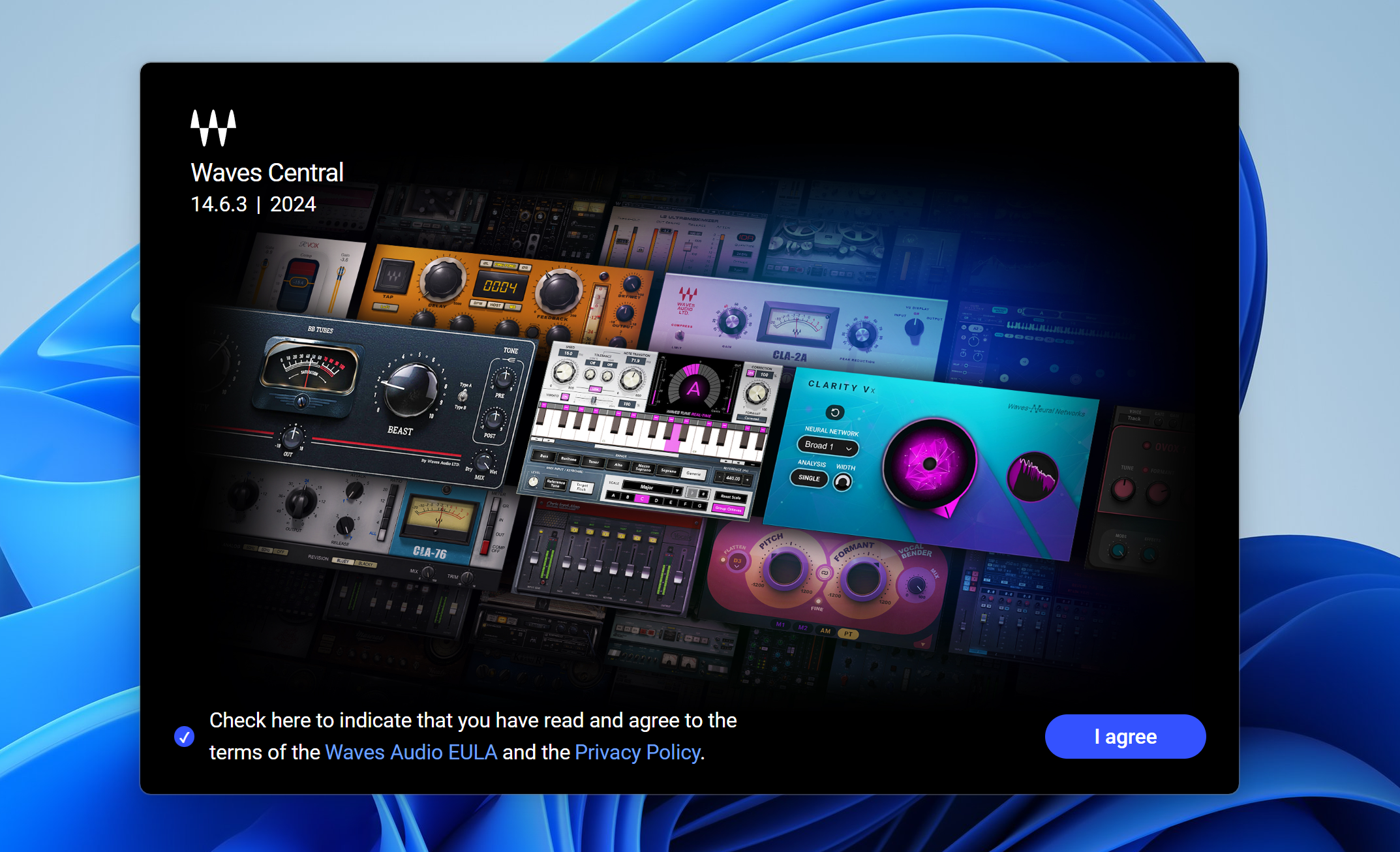Toggle the Vibrato ON switch
1400x852 pixels.
pos(565,396)
